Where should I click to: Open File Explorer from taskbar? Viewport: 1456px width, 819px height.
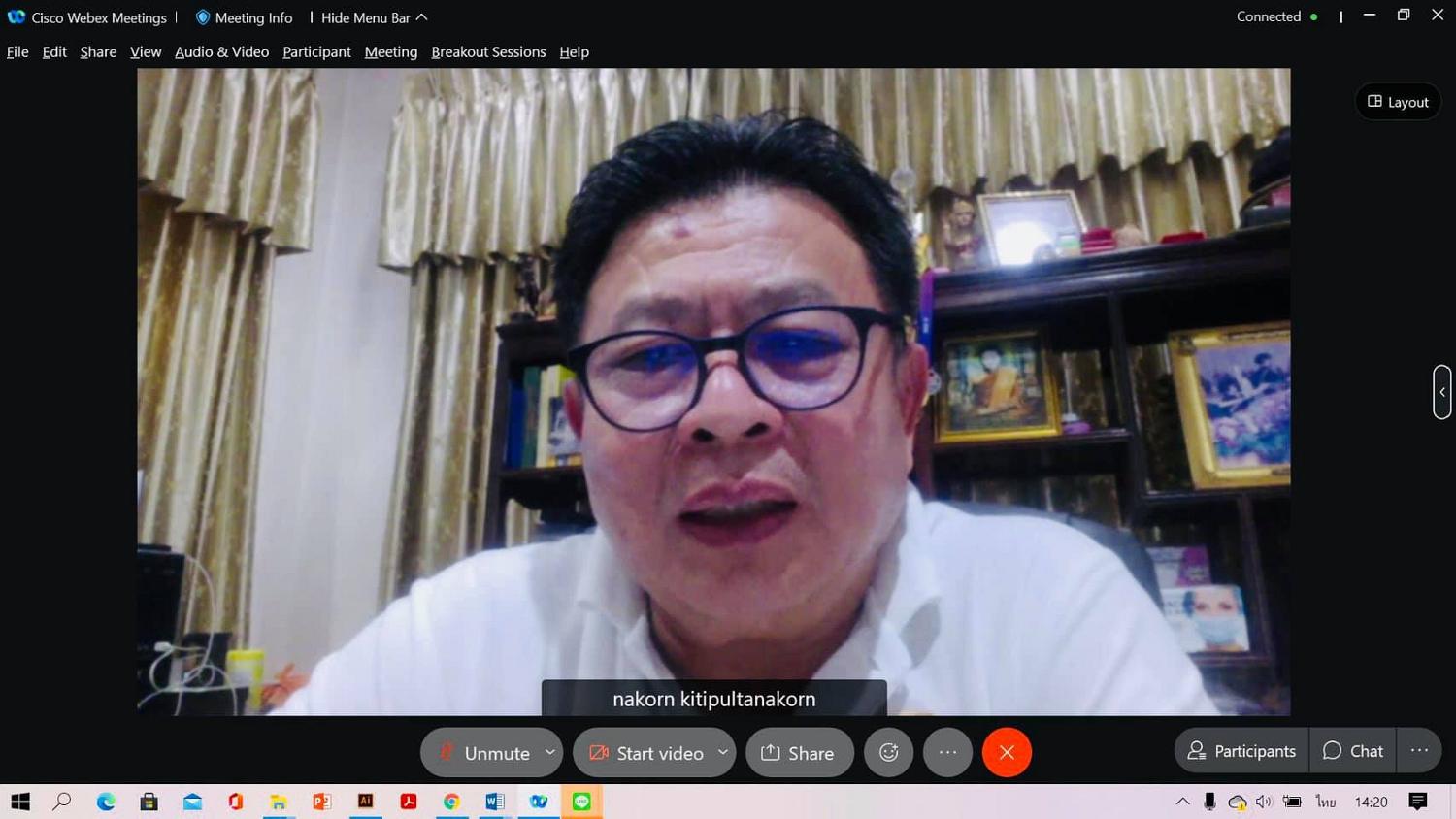pos(279,802)
